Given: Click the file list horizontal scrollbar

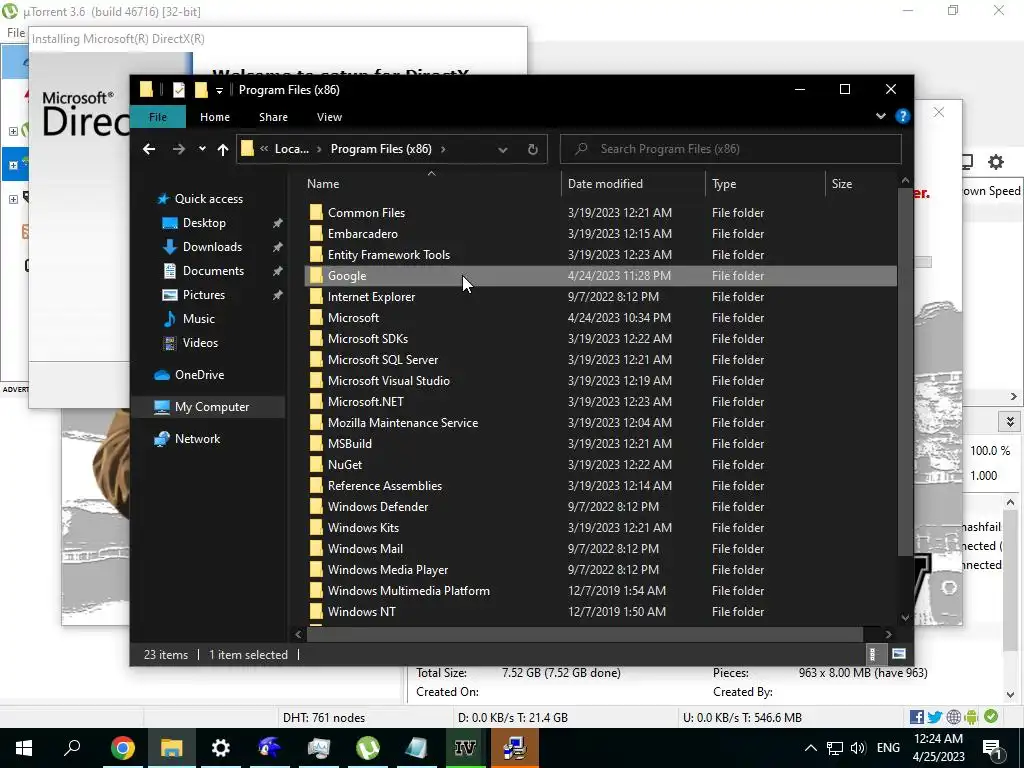Looking at the screenshot, I should (x=584, y=633).
